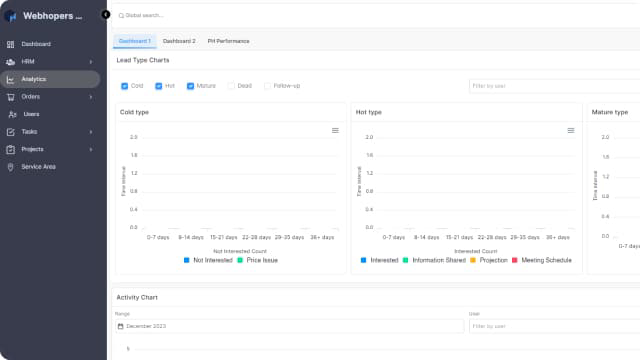Click the Tasks checklist icon

(11, 132)
